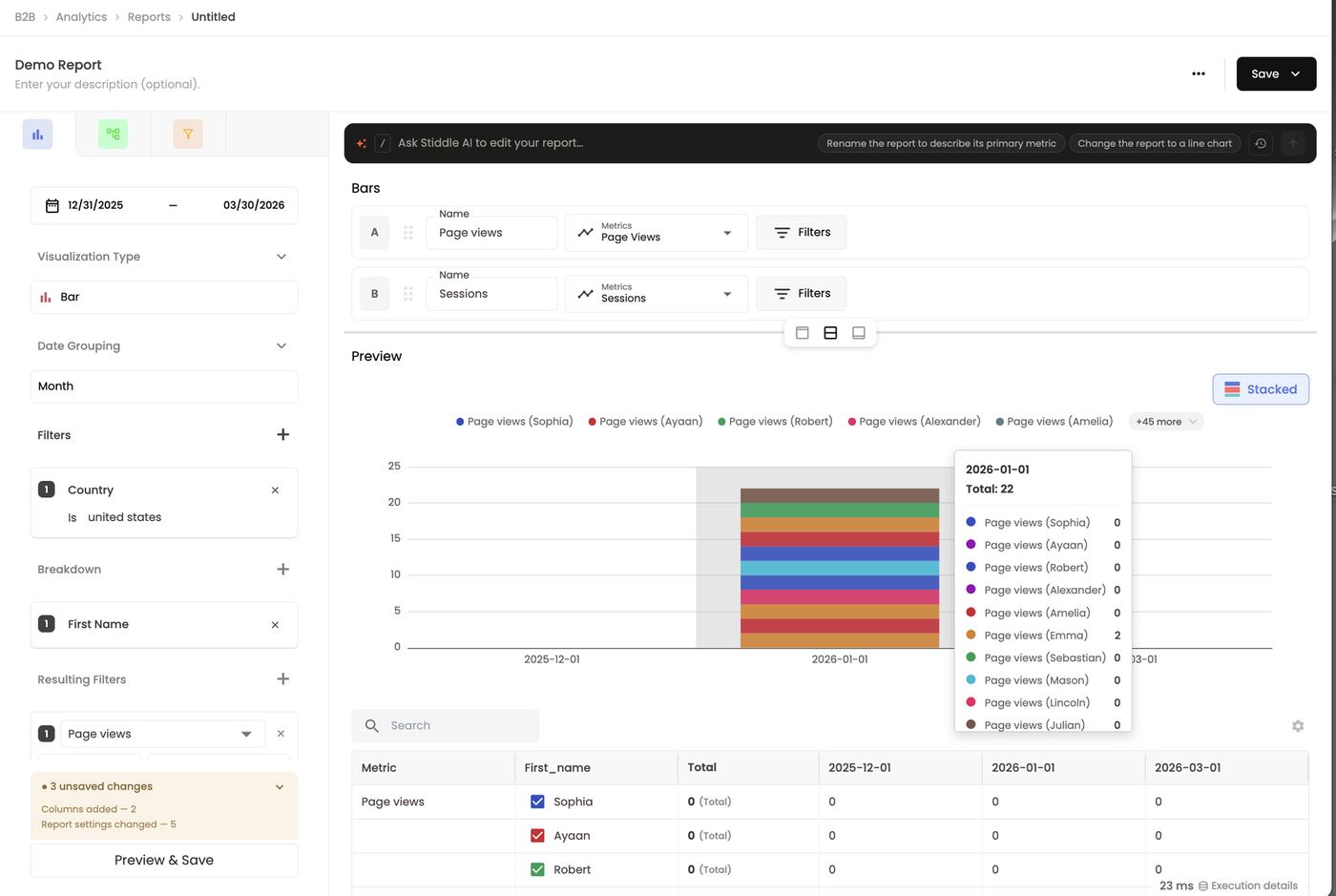
Task: Select the split-view layout icon
Action: point(830,333)
